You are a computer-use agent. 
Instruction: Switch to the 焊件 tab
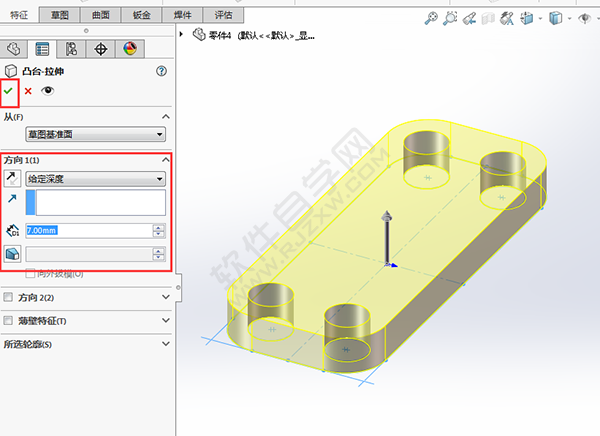coord(183,15)
